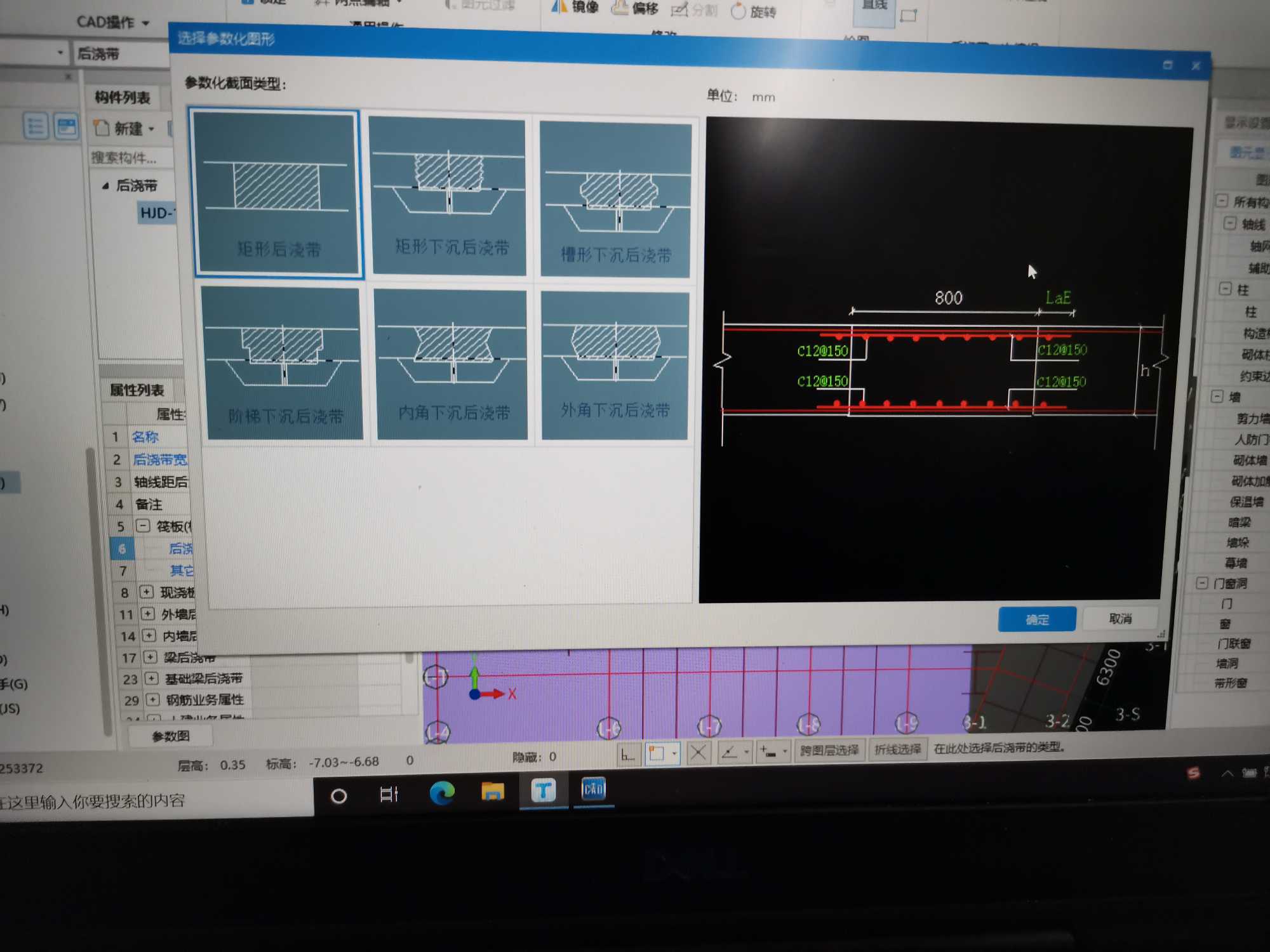Click the 800 width dimension in preview
Image resolution: width=1270 pixels, height=952 pixels.
pyautogui.click(x=948, y=298)
